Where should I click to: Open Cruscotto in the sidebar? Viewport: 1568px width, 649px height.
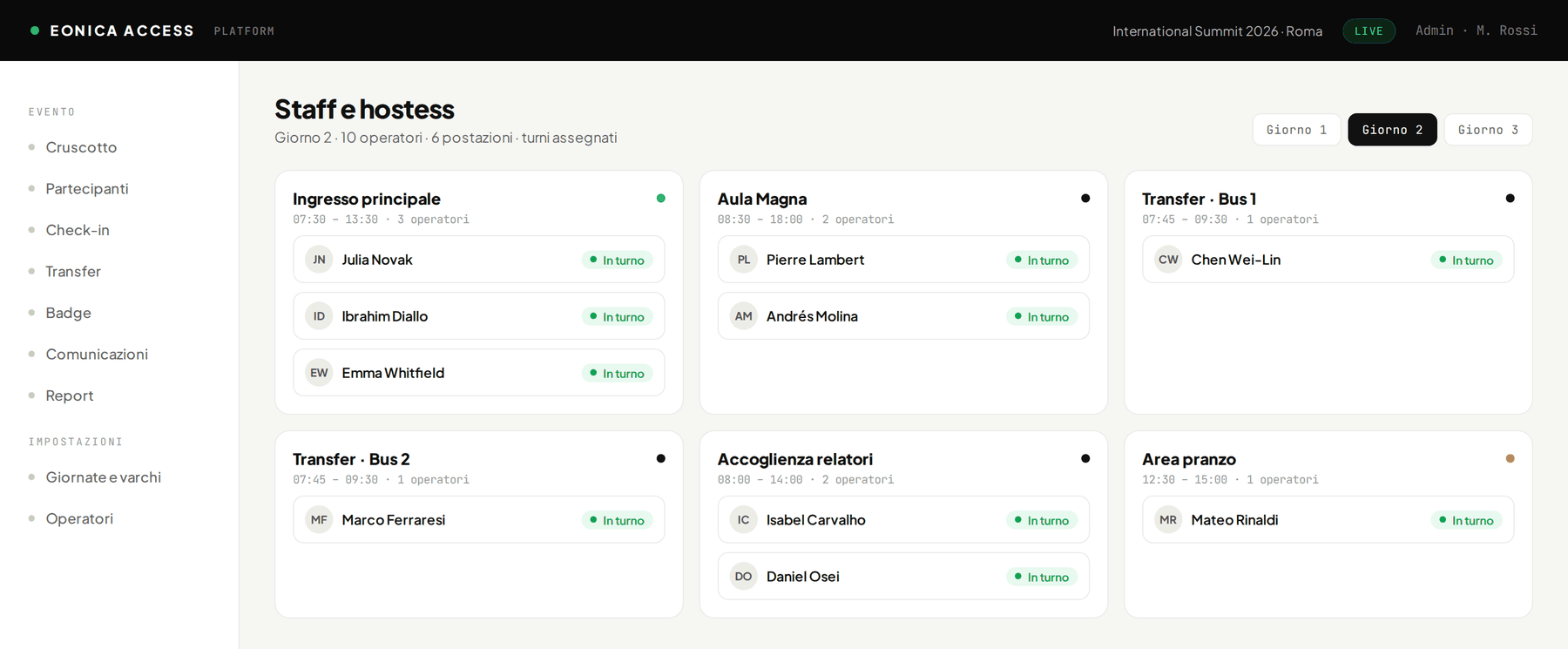coord(81,147)
